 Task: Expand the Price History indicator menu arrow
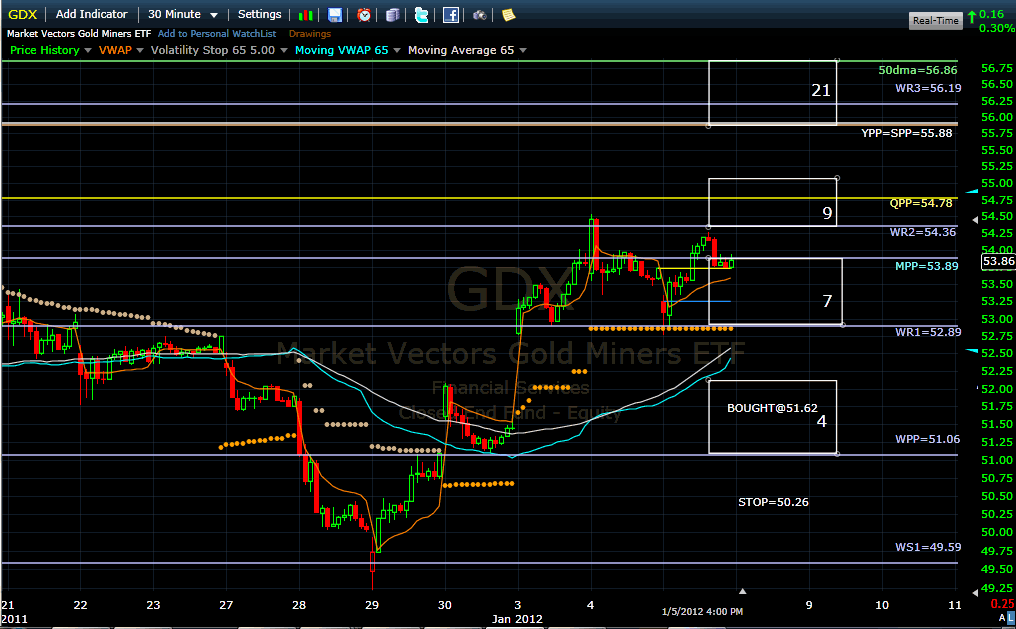(87, 51)
